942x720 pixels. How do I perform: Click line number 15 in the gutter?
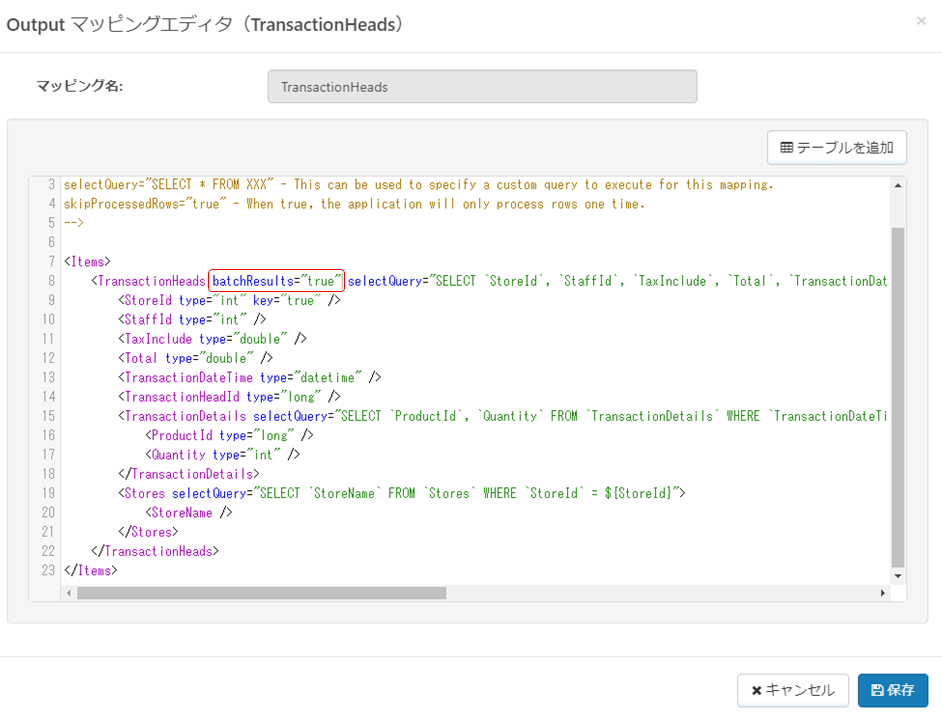(47, 415)
